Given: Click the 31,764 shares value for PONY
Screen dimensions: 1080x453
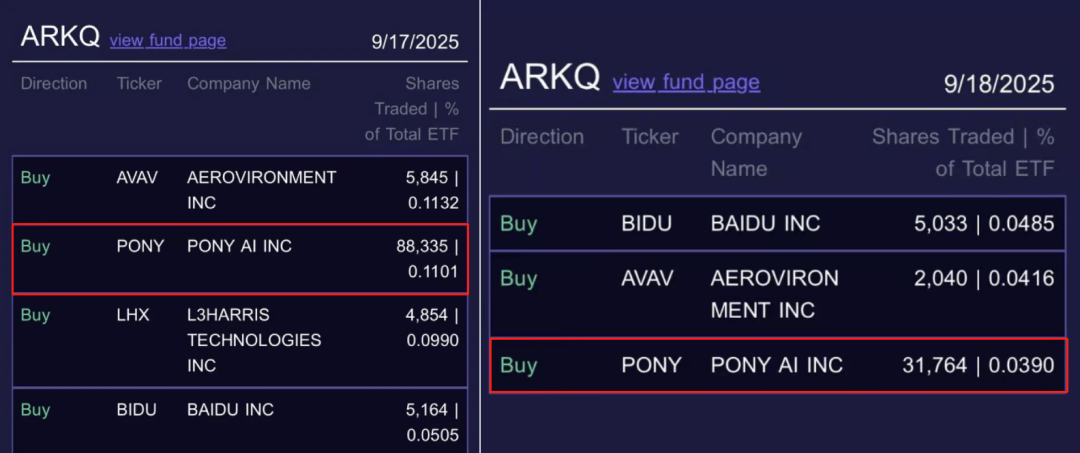Looking at the screenshot, I should click(934, 365).
